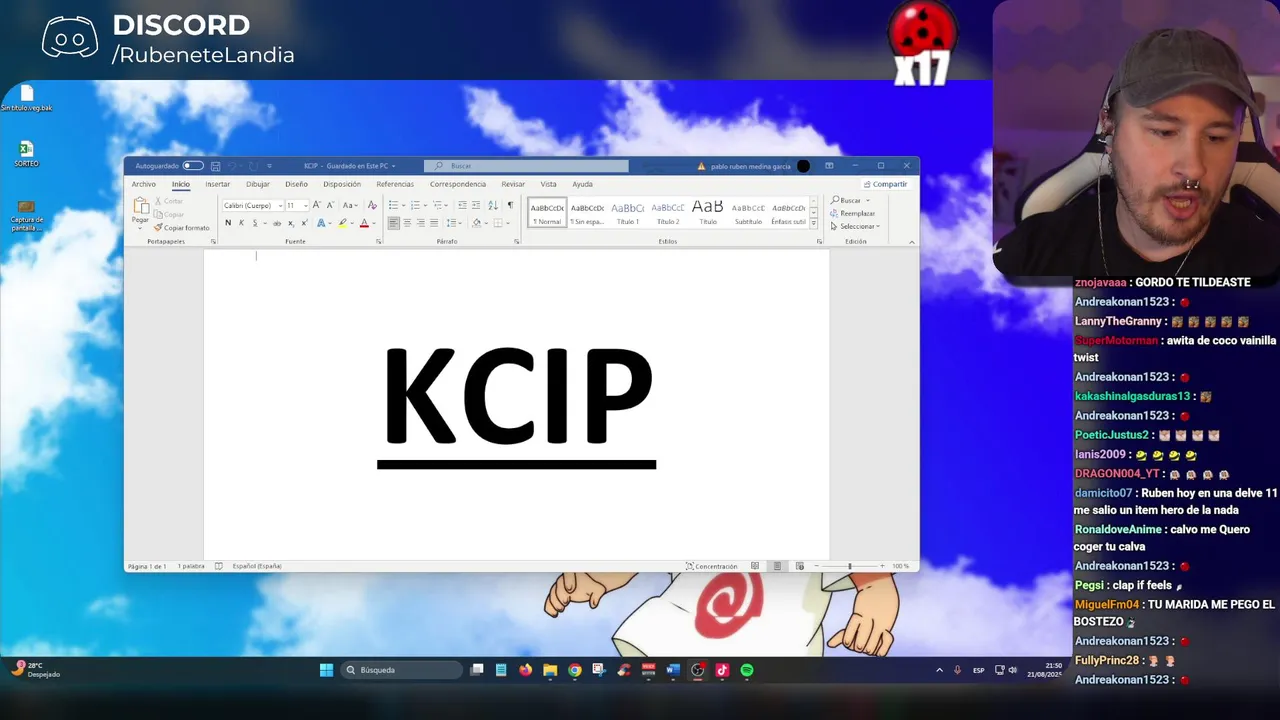Screen dimensions: 1280x720
Task: Open the Archivo menu
Action: coord(144,184)
